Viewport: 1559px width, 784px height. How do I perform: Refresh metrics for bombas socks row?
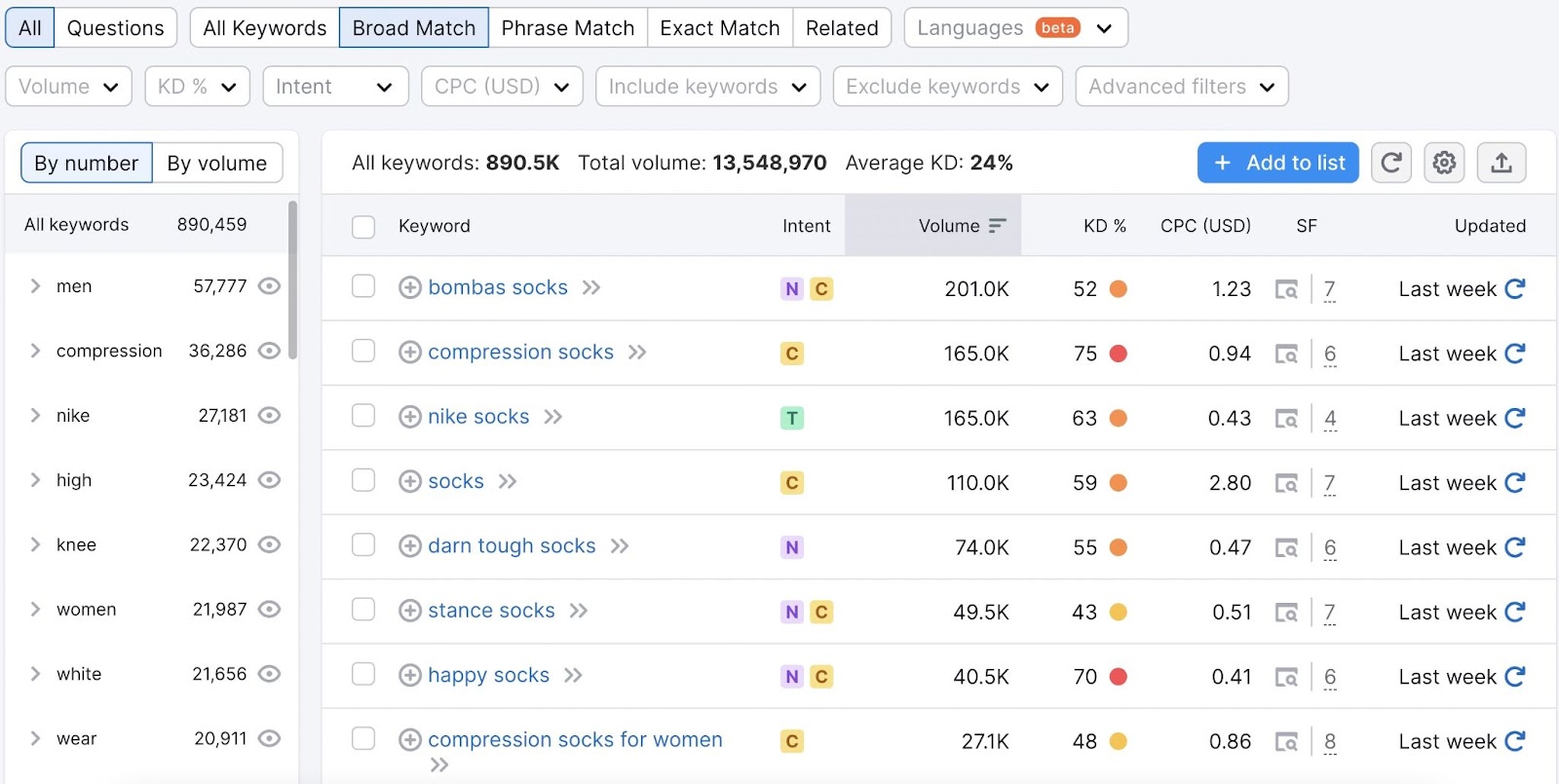1514,288
